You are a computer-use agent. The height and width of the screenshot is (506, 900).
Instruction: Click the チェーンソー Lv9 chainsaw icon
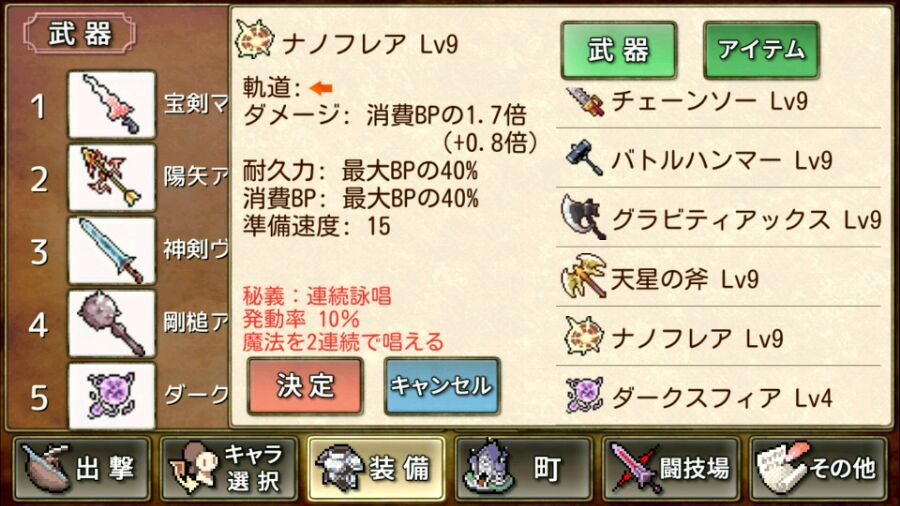(584, 102)
